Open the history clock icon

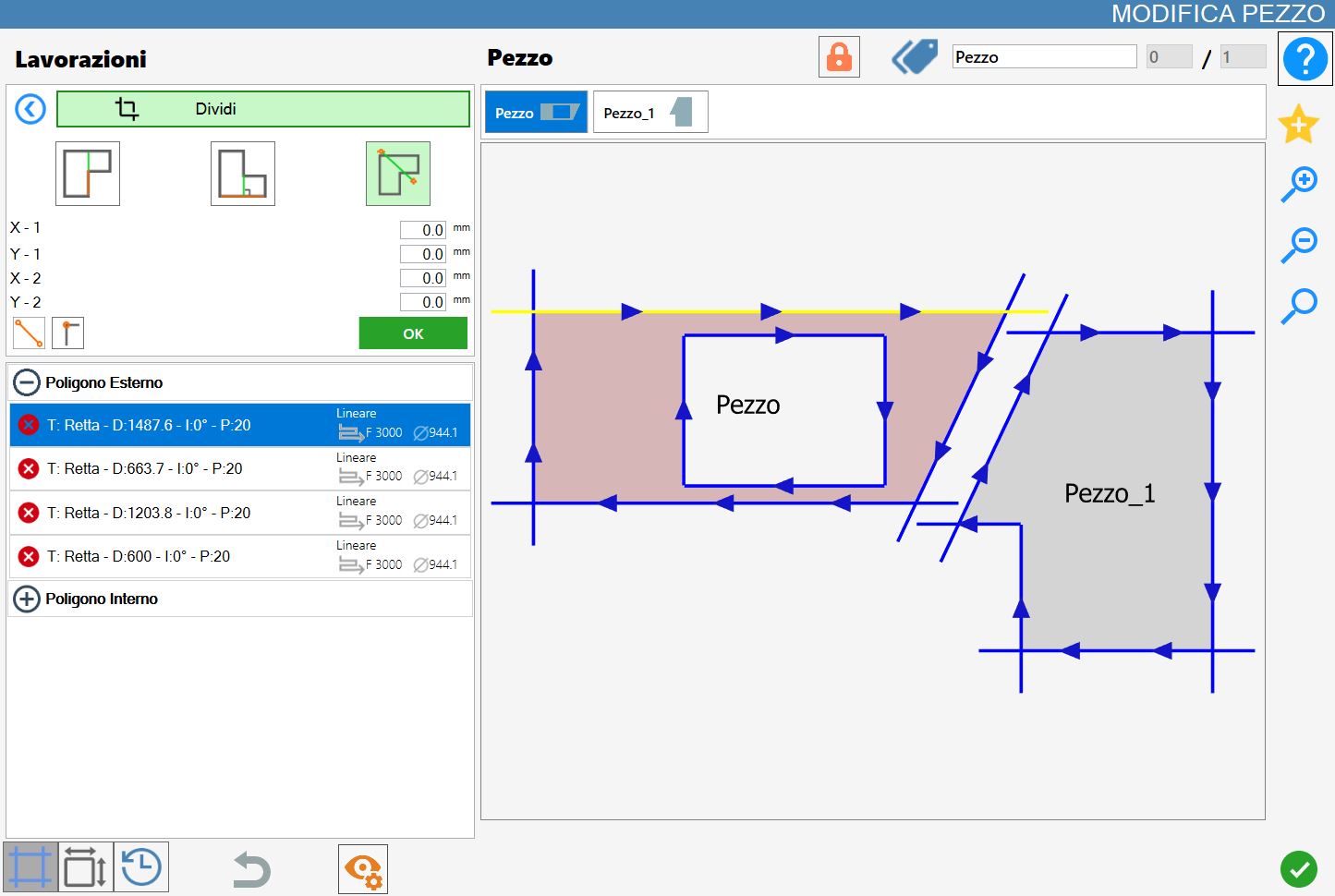[141, 867]
